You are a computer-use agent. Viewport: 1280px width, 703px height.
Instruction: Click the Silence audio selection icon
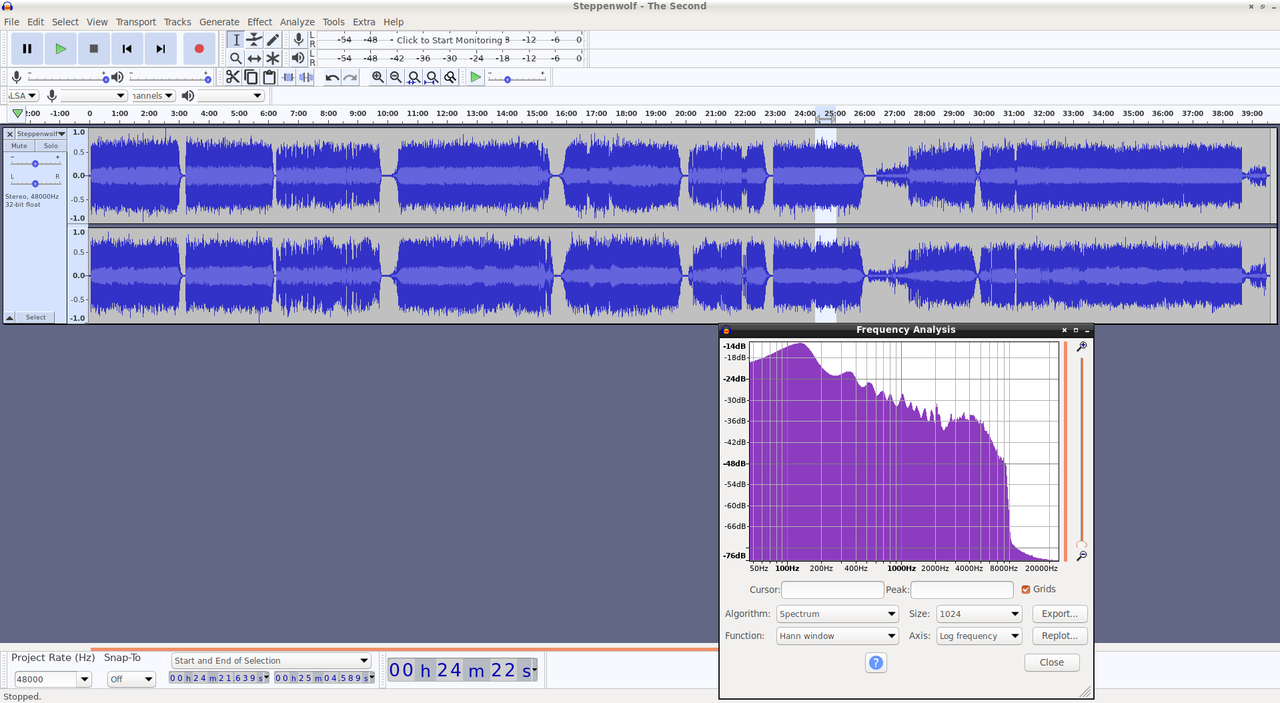click(306, 77)
